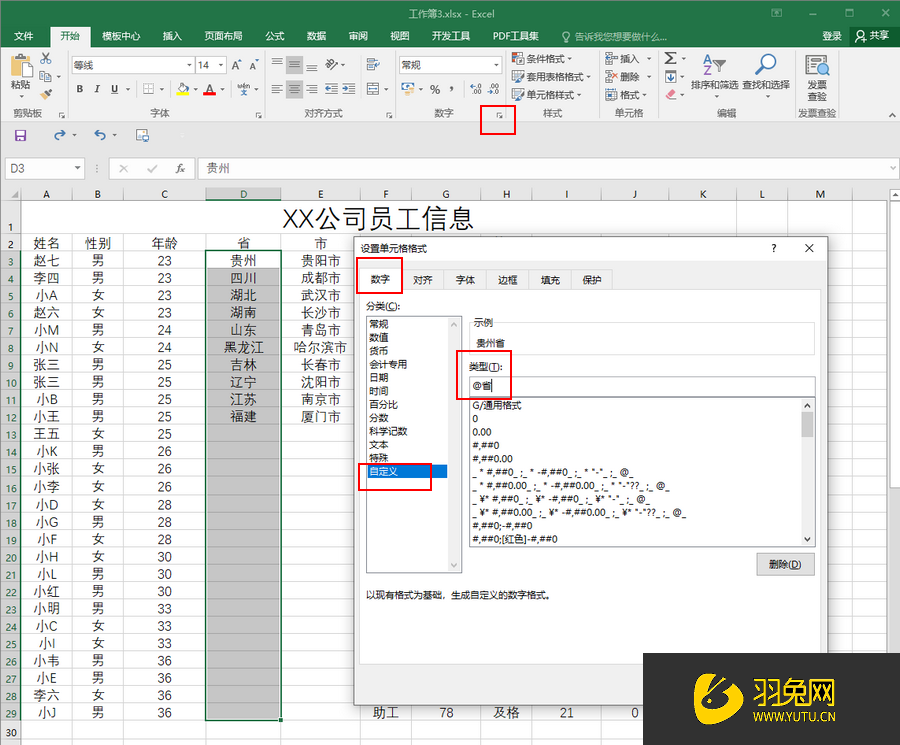Image resolution: width=900 pixels, height=745 pixels.
Task: Click the 共享 share button
Action: 872,36
